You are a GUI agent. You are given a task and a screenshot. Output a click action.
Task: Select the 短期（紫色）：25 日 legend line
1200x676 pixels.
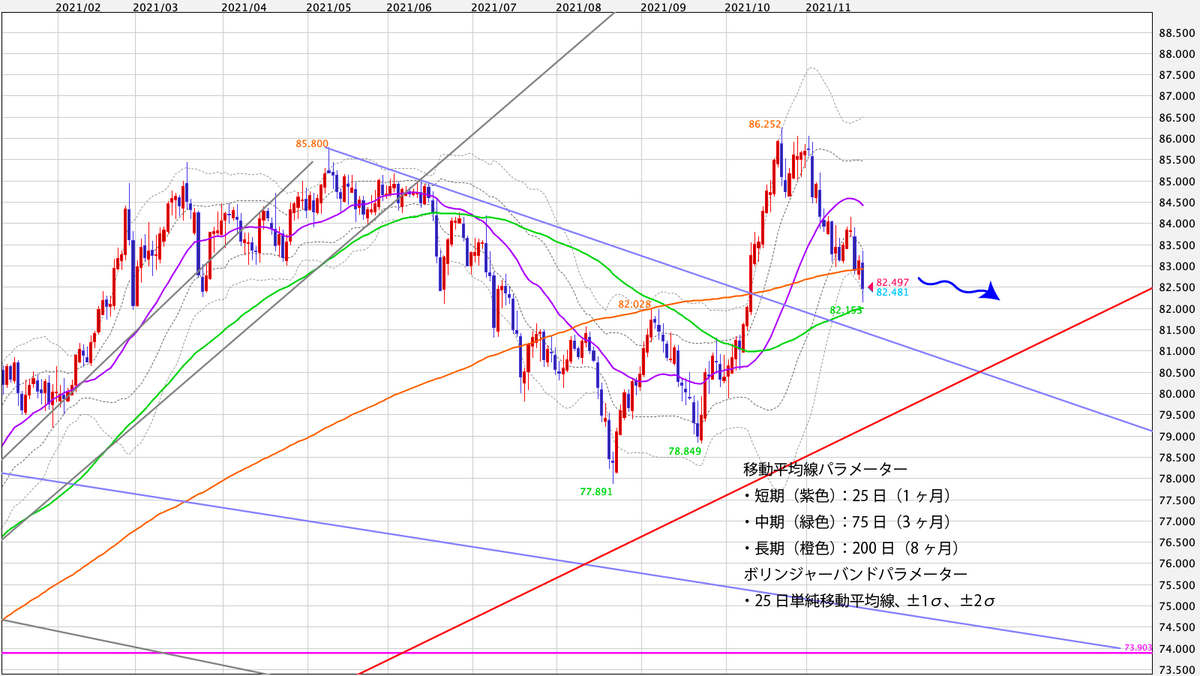click(x=846, y=495)
